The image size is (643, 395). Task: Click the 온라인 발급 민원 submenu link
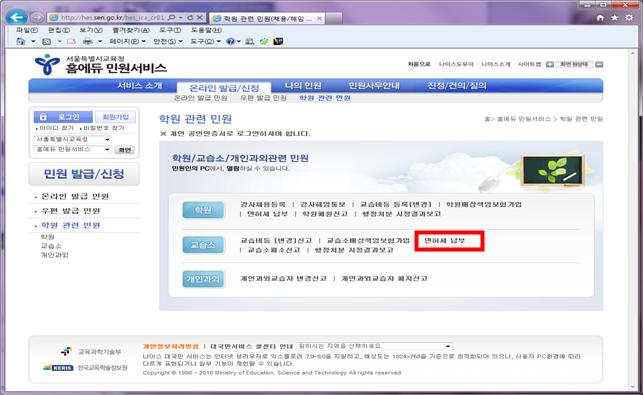pyautogui.click(x=201, y=98)
